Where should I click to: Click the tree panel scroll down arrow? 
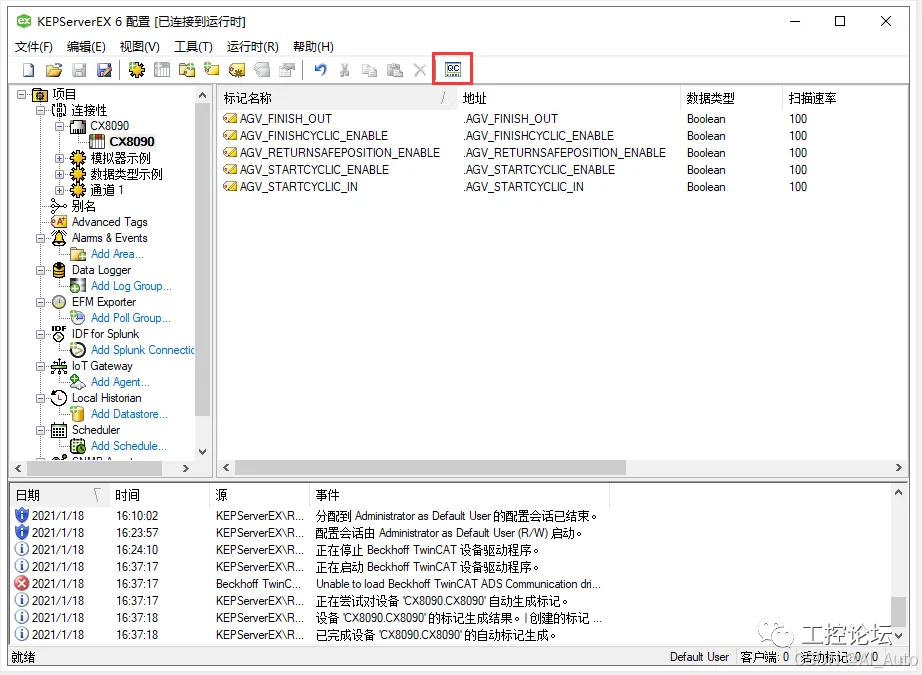[x=202, y=452]
